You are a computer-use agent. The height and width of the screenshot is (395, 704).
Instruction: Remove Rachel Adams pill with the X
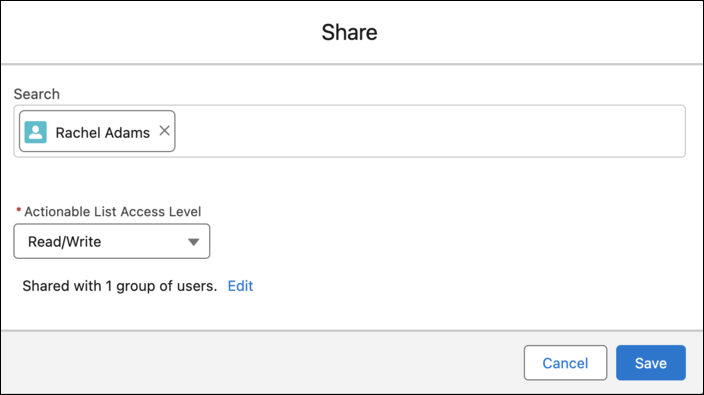point(164,131)
